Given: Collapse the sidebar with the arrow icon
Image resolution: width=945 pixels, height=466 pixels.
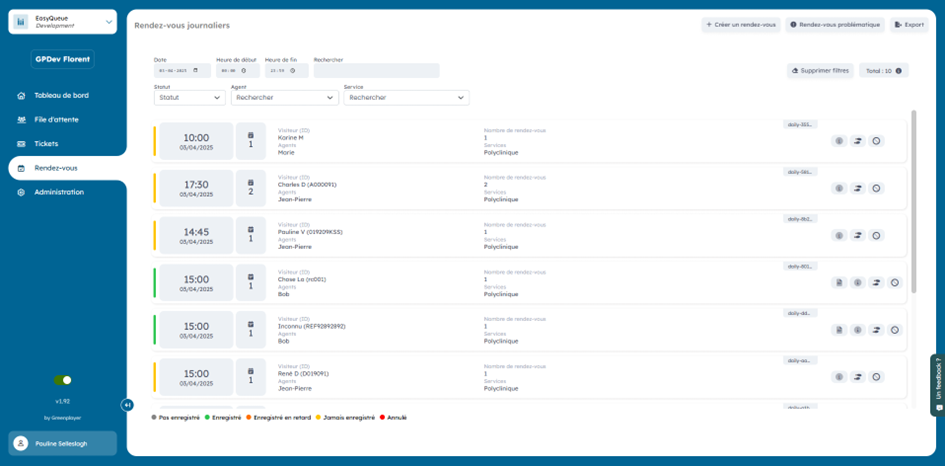Looking at the screenshot, I should pos(127,405).
